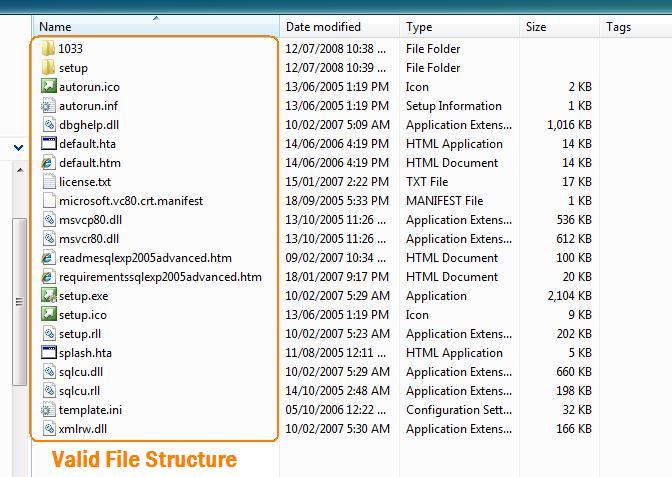Select the splash.hta file name

(x=85, y=353)
